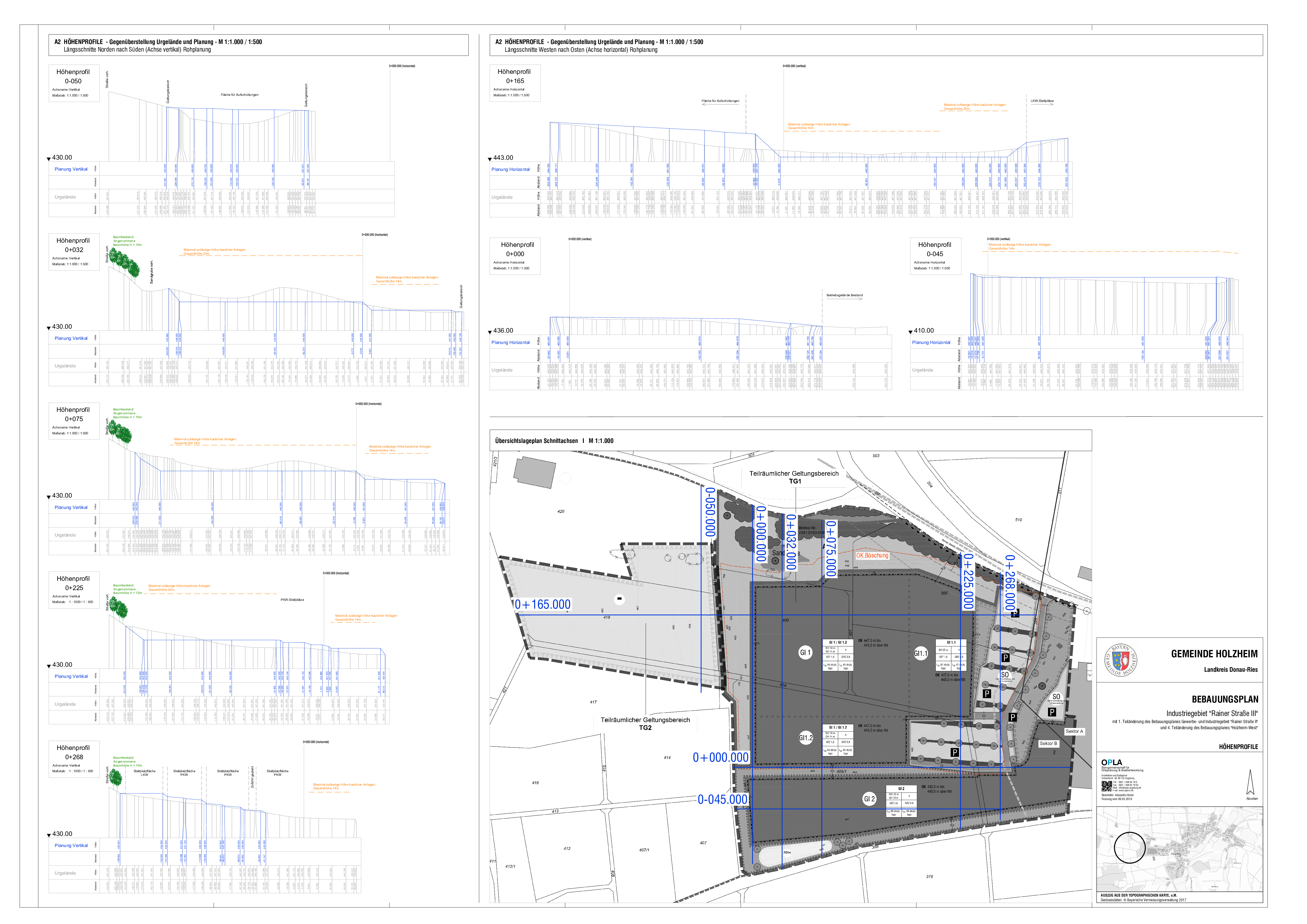Click the GI1.1 circle on the site plan
This screenshot has width=1307, height=924.
pos(921,654)
